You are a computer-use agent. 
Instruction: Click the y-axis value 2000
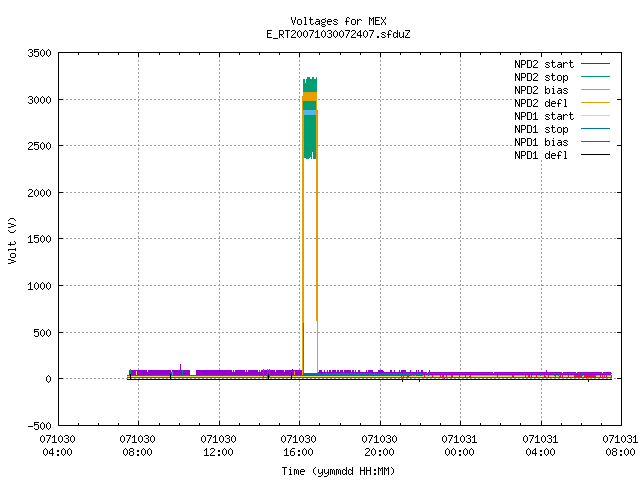coord(40,193)
